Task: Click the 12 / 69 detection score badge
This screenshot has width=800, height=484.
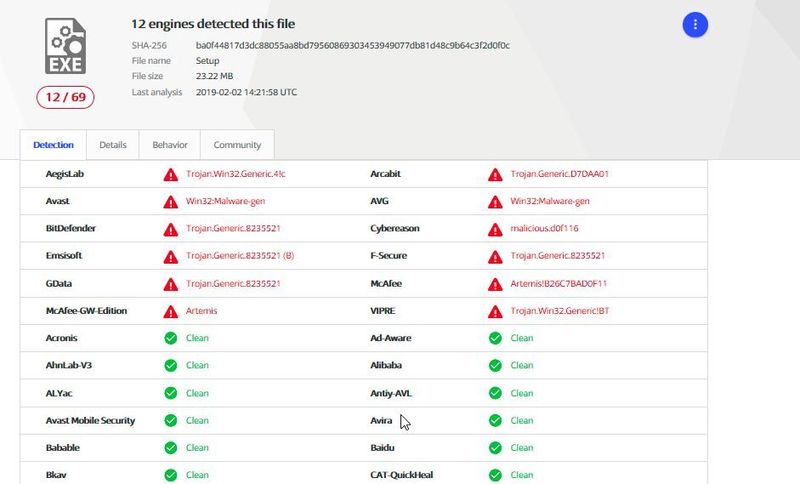Action: [x=65, y=97]
